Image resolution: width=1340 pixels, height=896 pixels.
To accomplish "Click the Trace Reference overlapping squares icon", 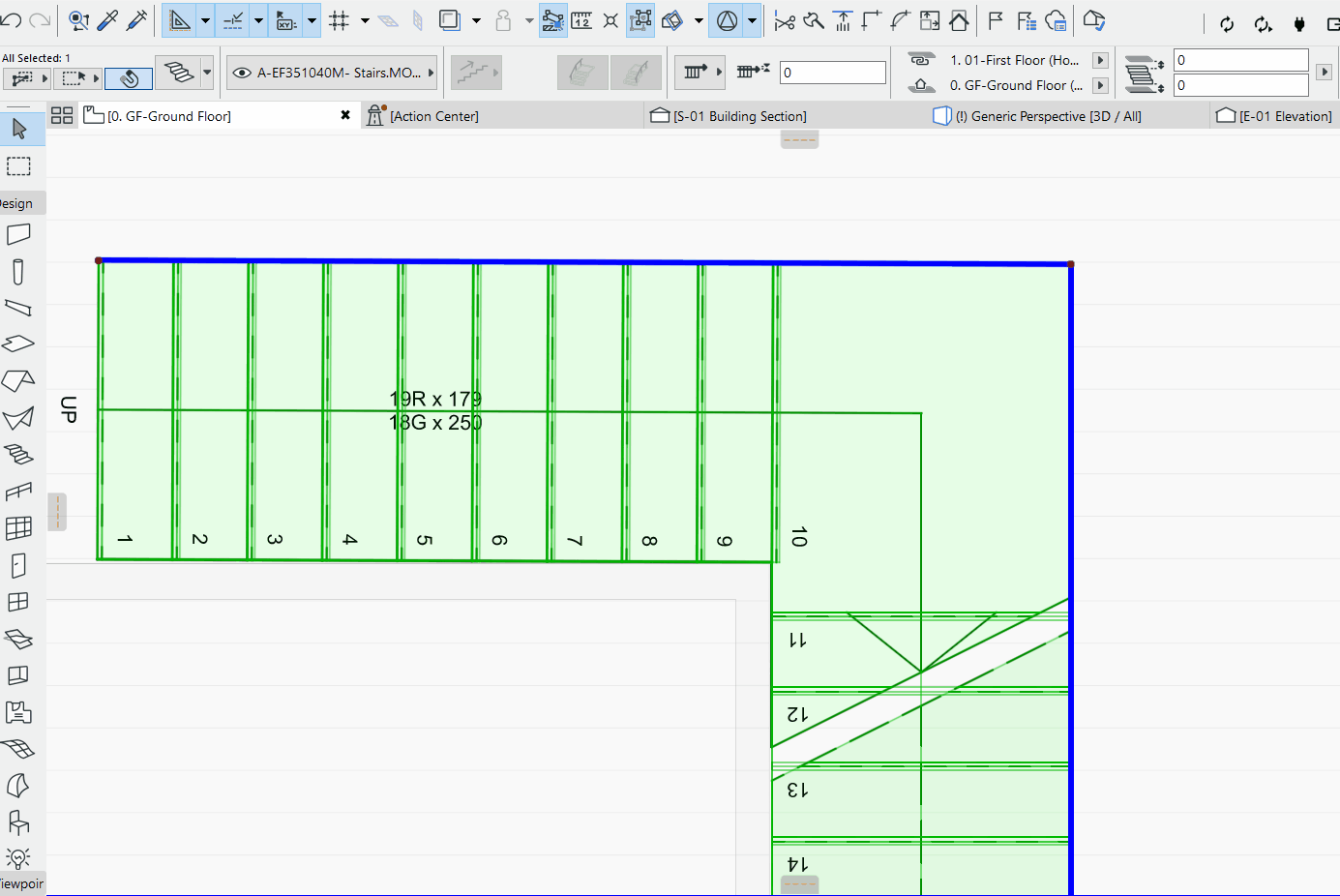I will click(x=450, y=20).
